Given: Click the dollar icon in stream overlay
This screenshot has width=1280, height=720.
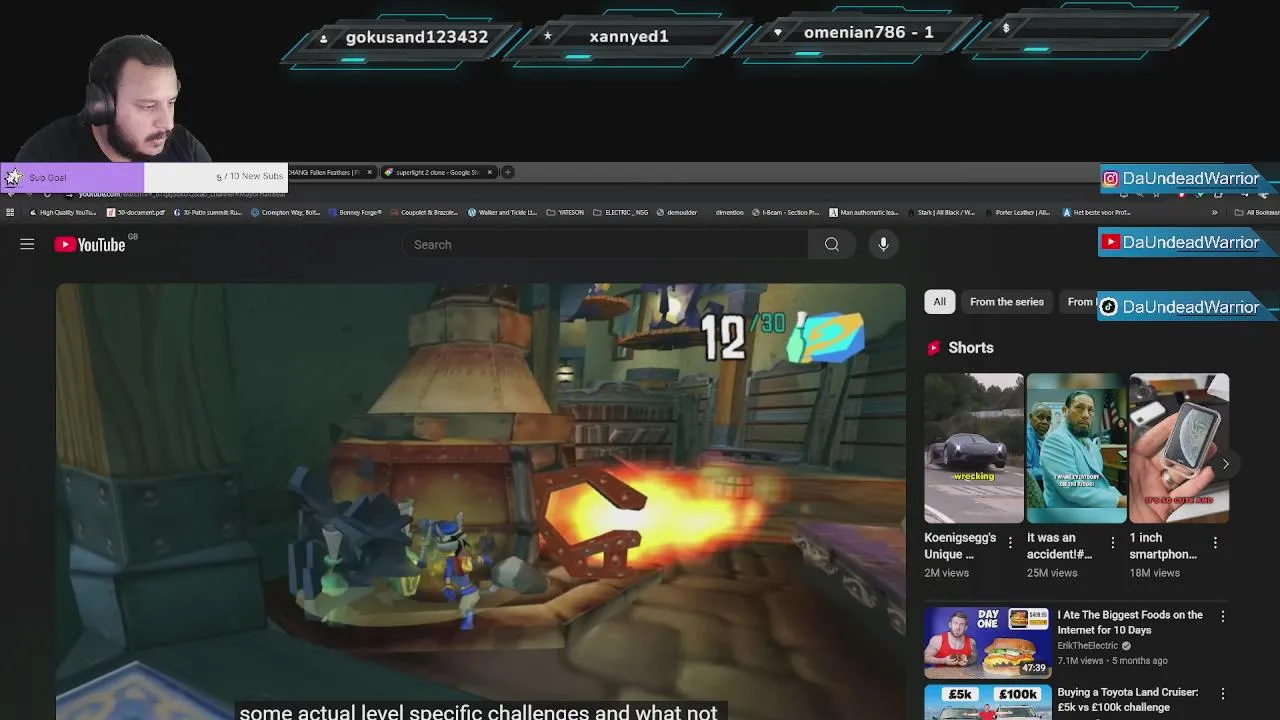Looking at the screenshot, I should pyautogui.click(x=1006, y=29).
